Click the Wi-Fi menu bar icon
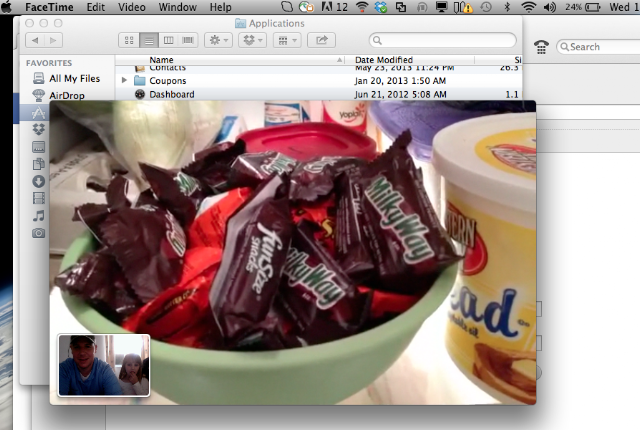Viewport: 640px width, 430px height. [x=529, y=7]
